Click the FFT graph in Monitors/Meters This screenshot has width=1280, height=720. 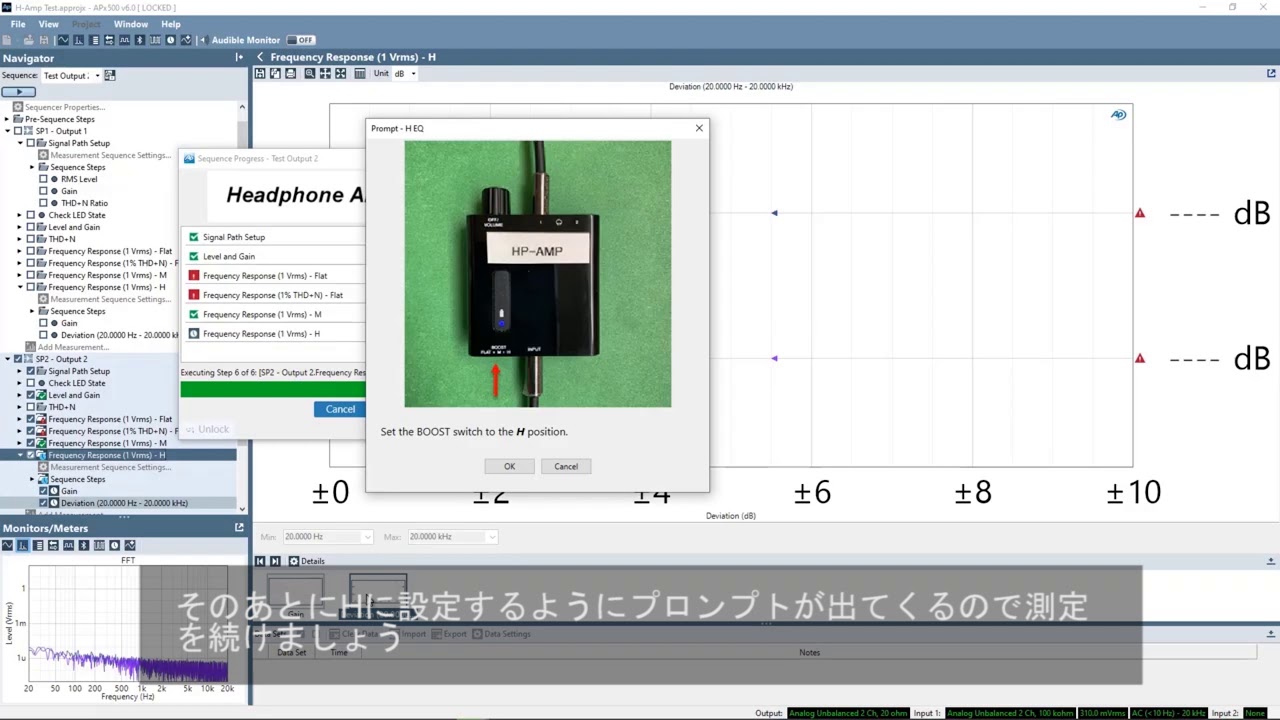(x=128, y=622)
